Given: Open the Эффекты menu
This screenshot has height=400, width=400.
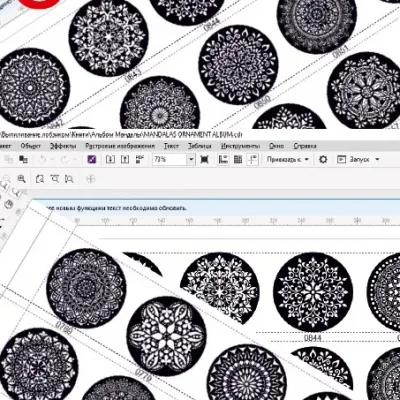Looking at the screenshot, I should pos(63,146).
